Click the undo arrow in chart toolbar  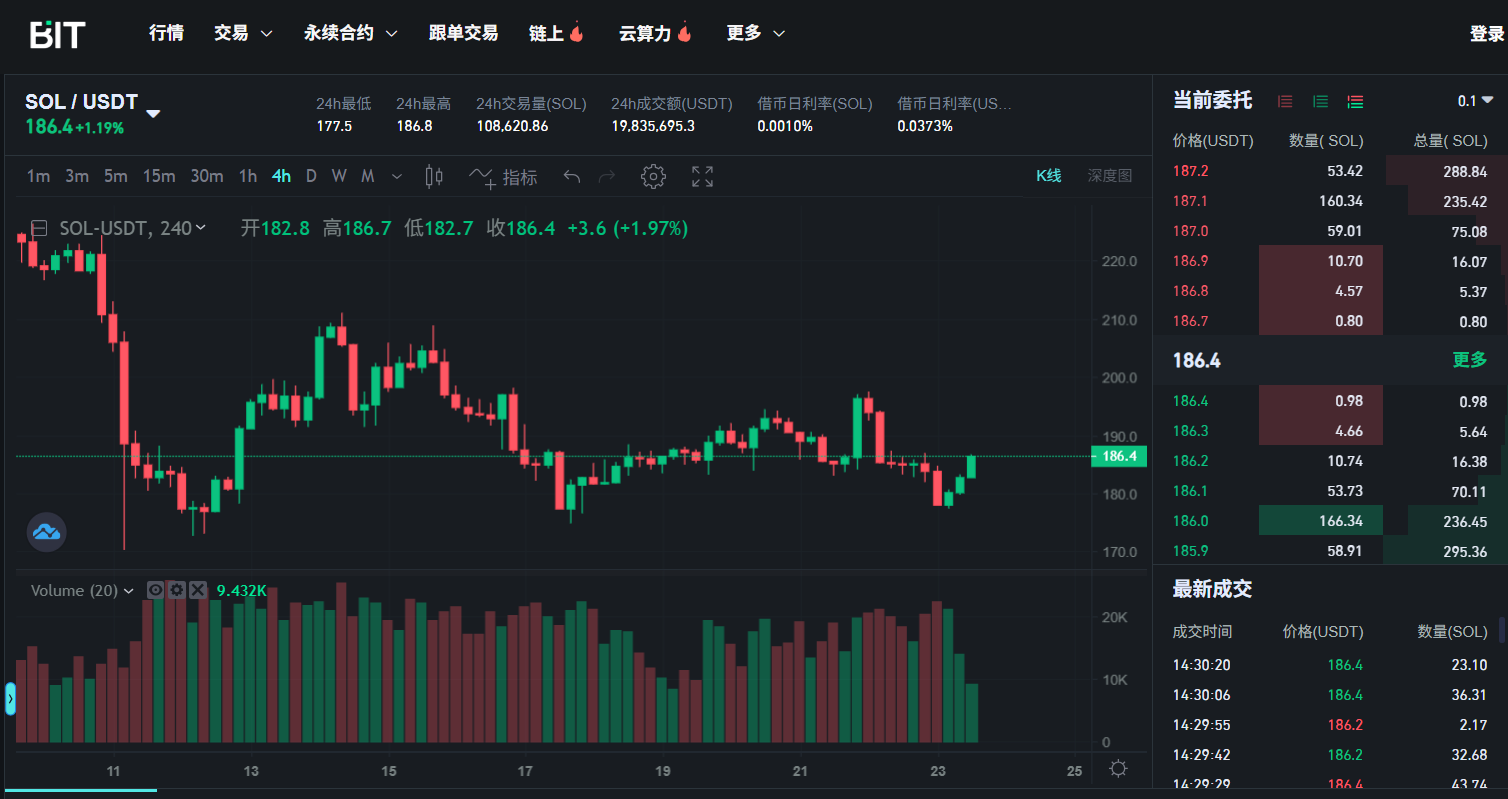(572, 177)
